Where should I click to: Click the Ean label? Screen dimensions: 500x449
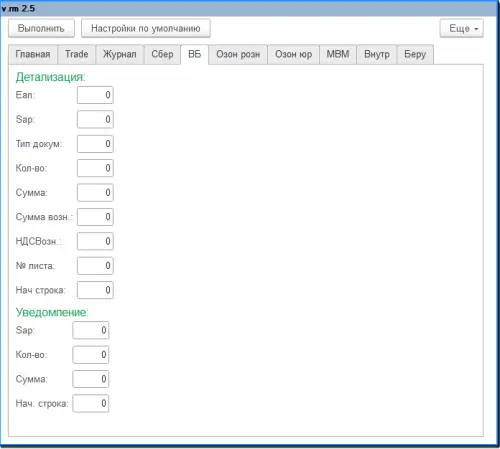(x=25, y=95)
